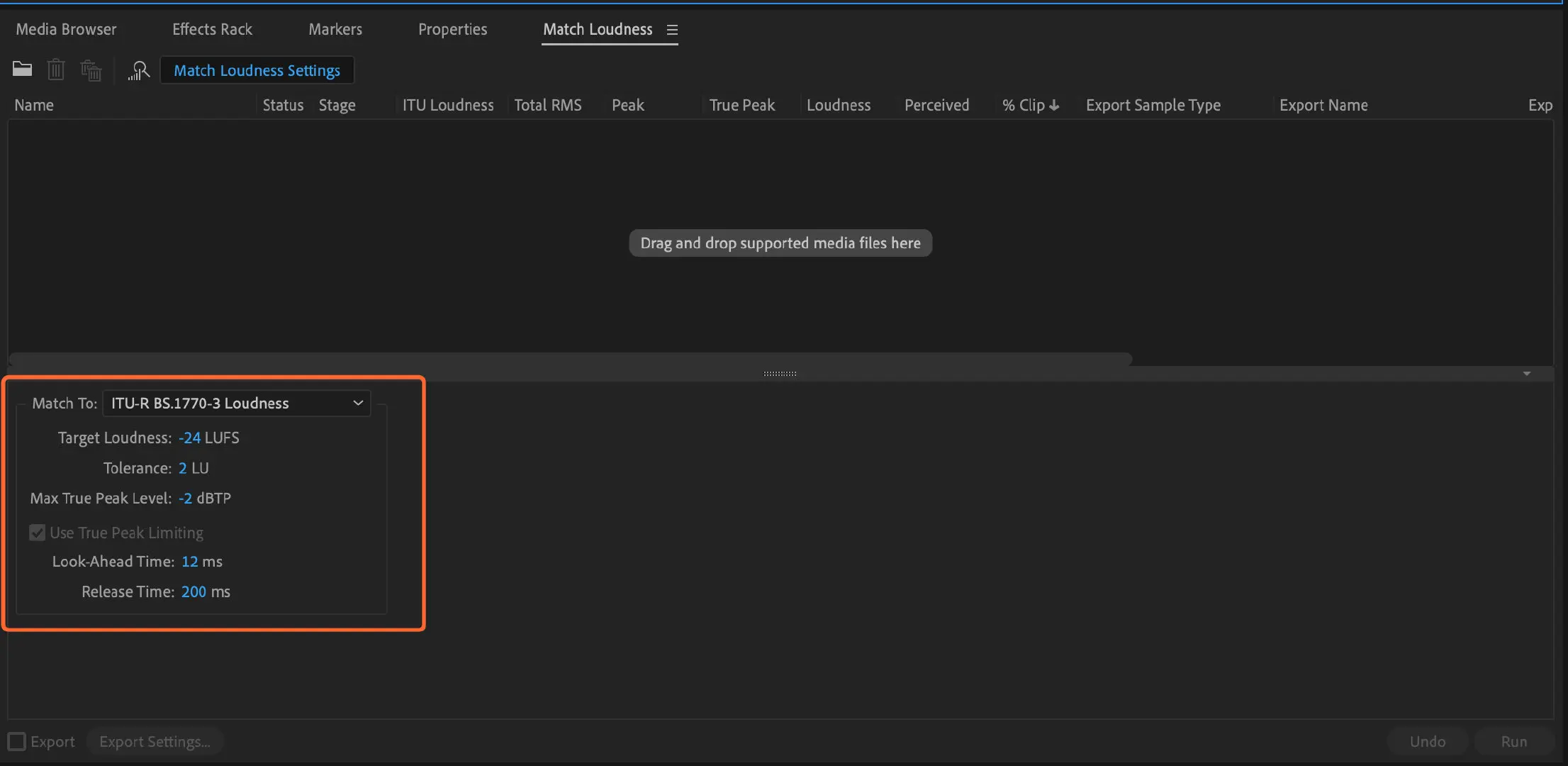Toggle Match Loudness Settings button
This screenshot has width=1568, height=766.
257,70
